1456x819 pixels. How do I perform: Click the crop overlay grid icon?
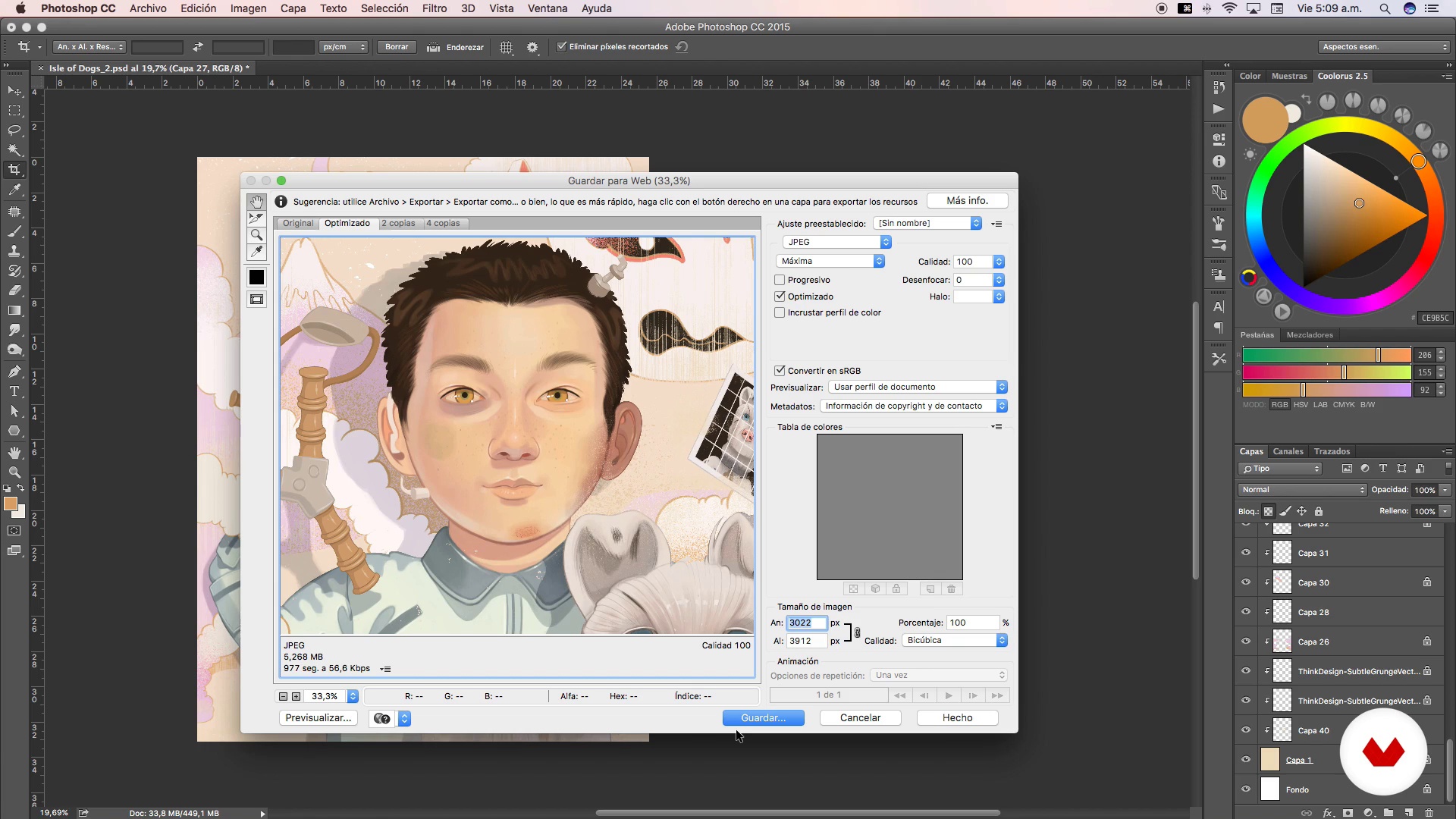click(506, 47)
